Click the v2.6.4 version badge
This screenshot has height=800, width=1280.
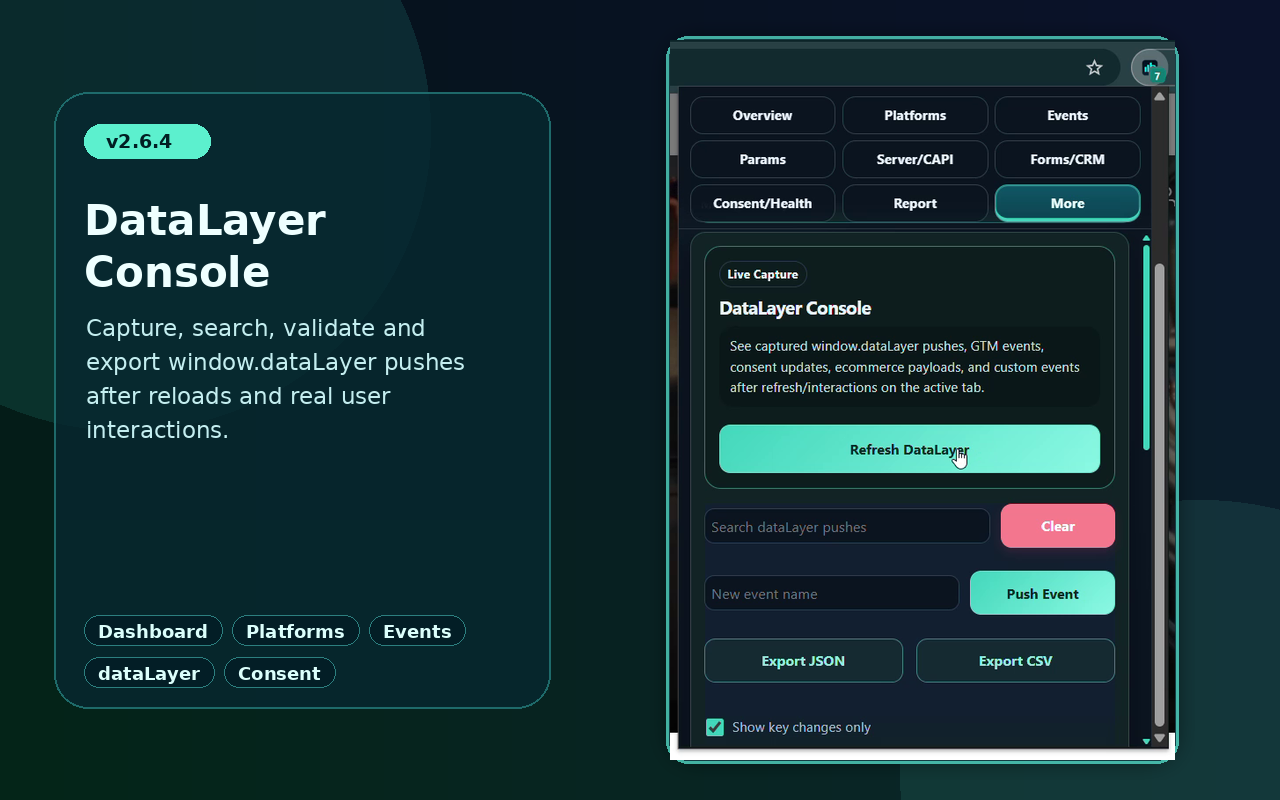pyautogui.click(x=147, y=141)
